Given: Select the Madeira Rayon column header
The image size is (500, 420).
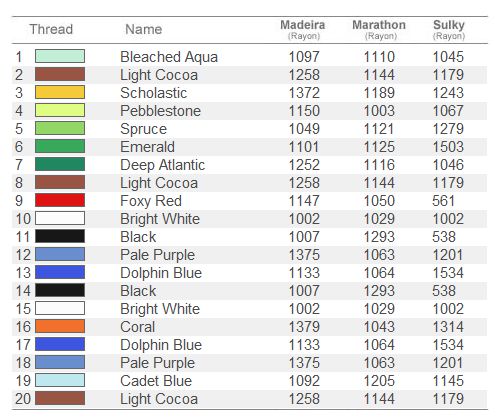Looking at the screenshot, I should click(303, 29).
